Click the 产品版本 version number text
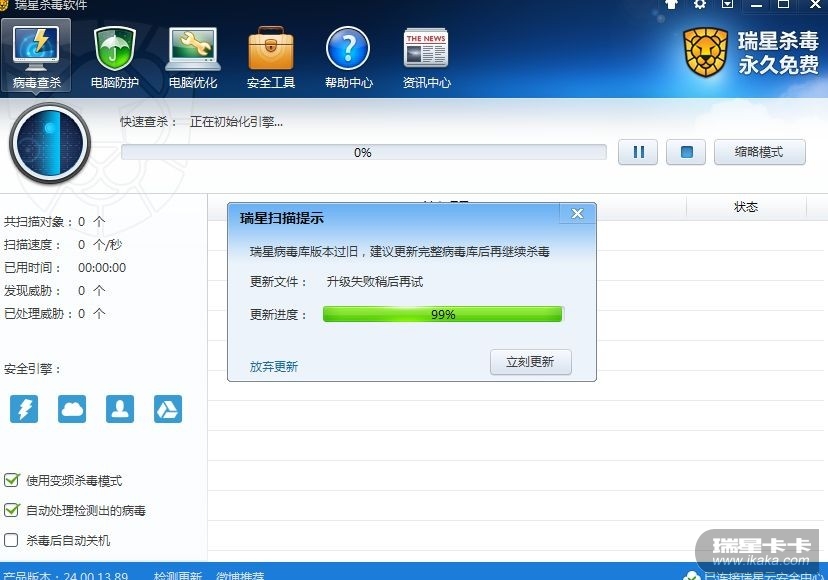828x580 pixels. point(65,575)
